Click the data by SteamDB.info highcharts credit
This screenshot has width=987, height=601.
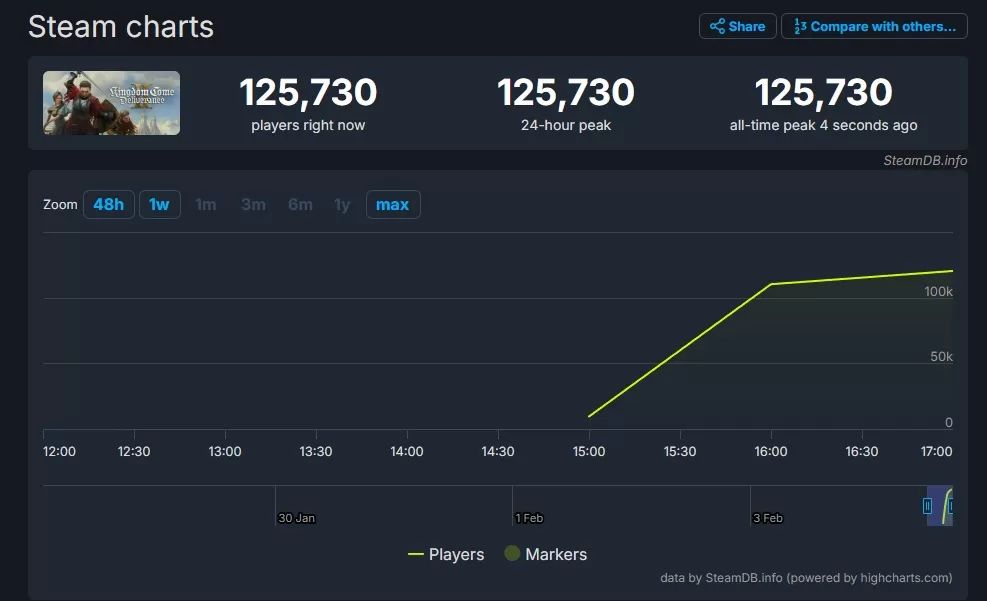[806, 578]
